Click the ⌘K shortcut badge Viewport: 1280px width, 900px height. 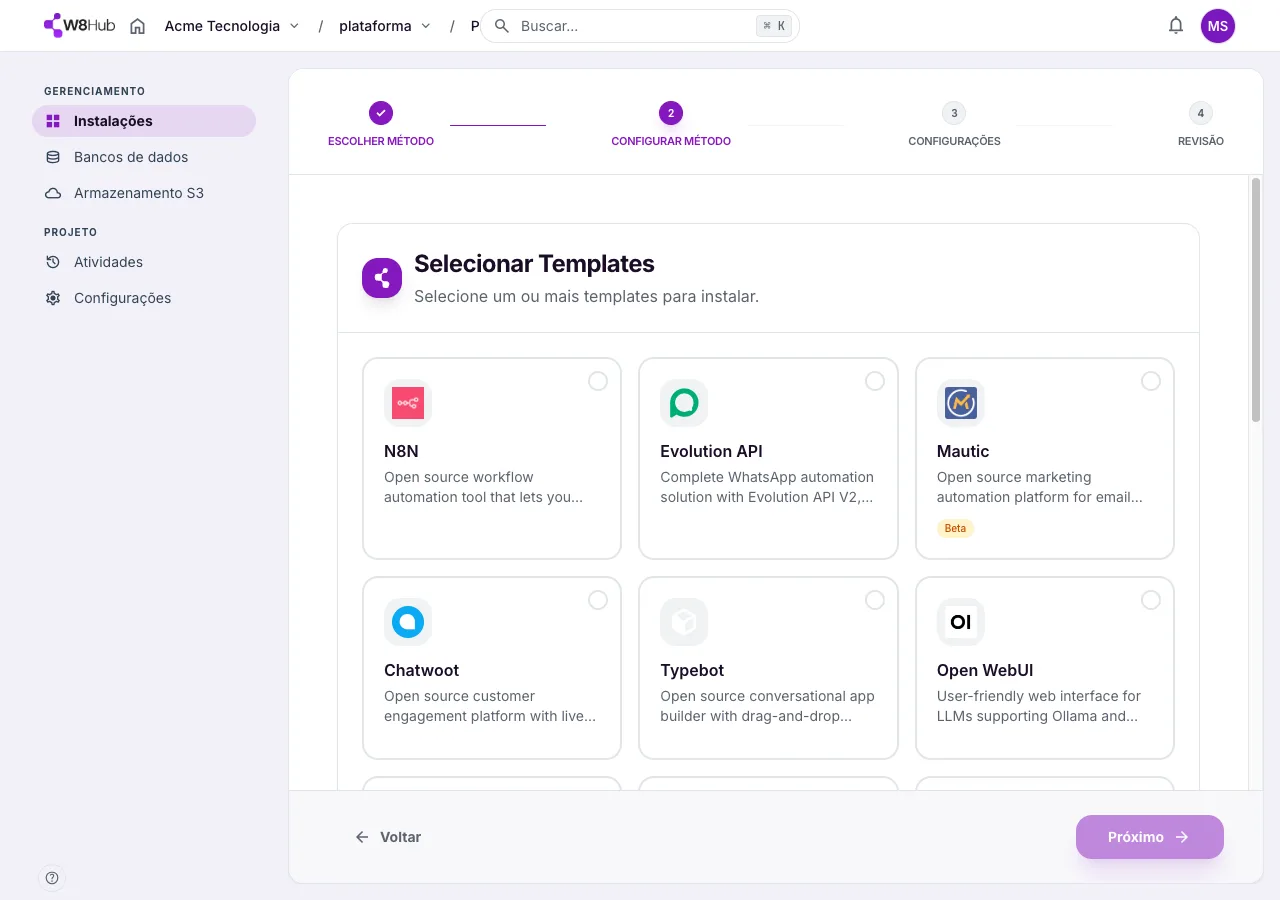coord(773,26)
